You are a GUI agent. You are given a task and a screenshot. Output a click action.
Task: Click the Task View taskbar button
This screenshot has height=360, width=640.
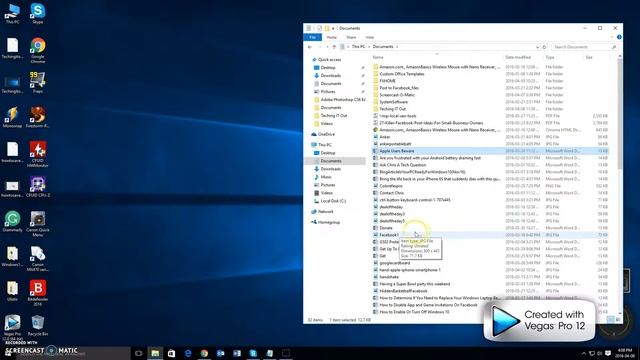139,353
